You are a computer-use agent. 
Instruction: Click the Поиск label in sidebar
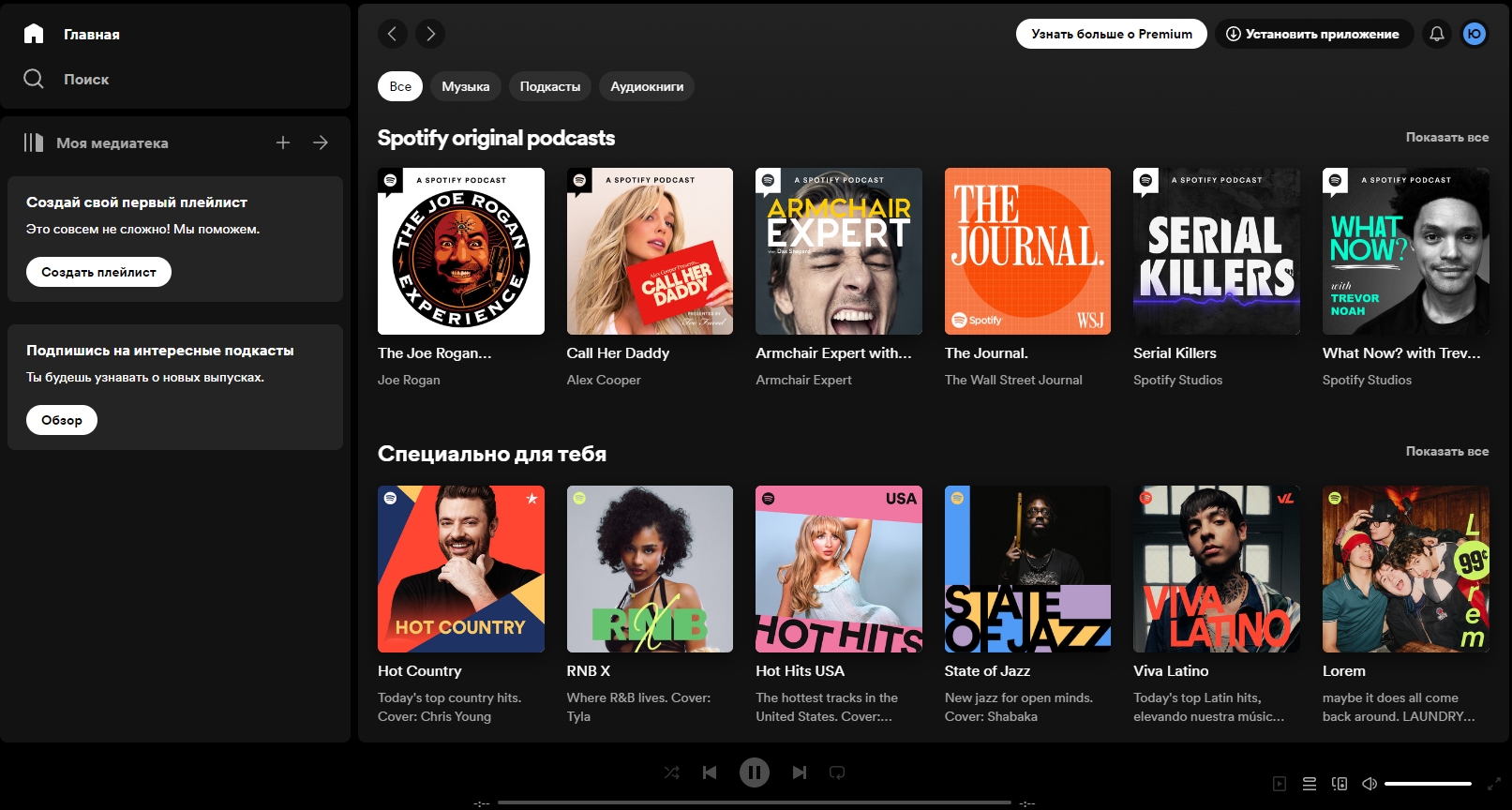[86, 79]
